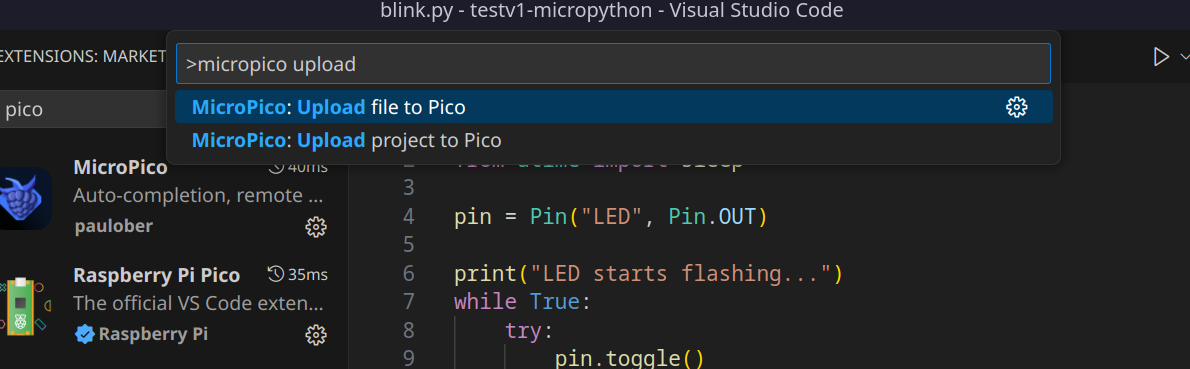Click the command palette input field

[x=613, y=64]
